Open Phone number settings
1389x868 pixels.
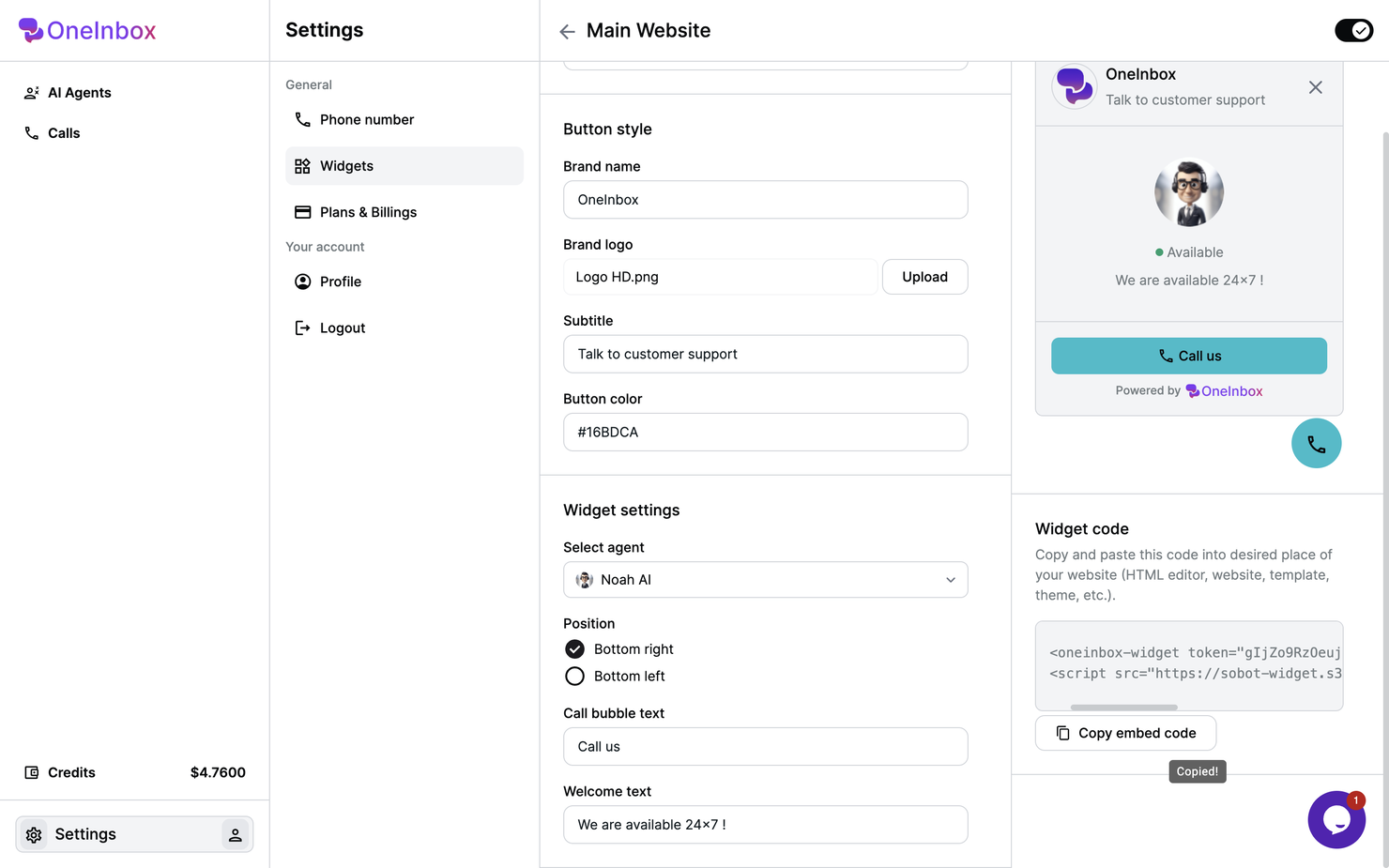pyautogui.click(x=404, y=120)
